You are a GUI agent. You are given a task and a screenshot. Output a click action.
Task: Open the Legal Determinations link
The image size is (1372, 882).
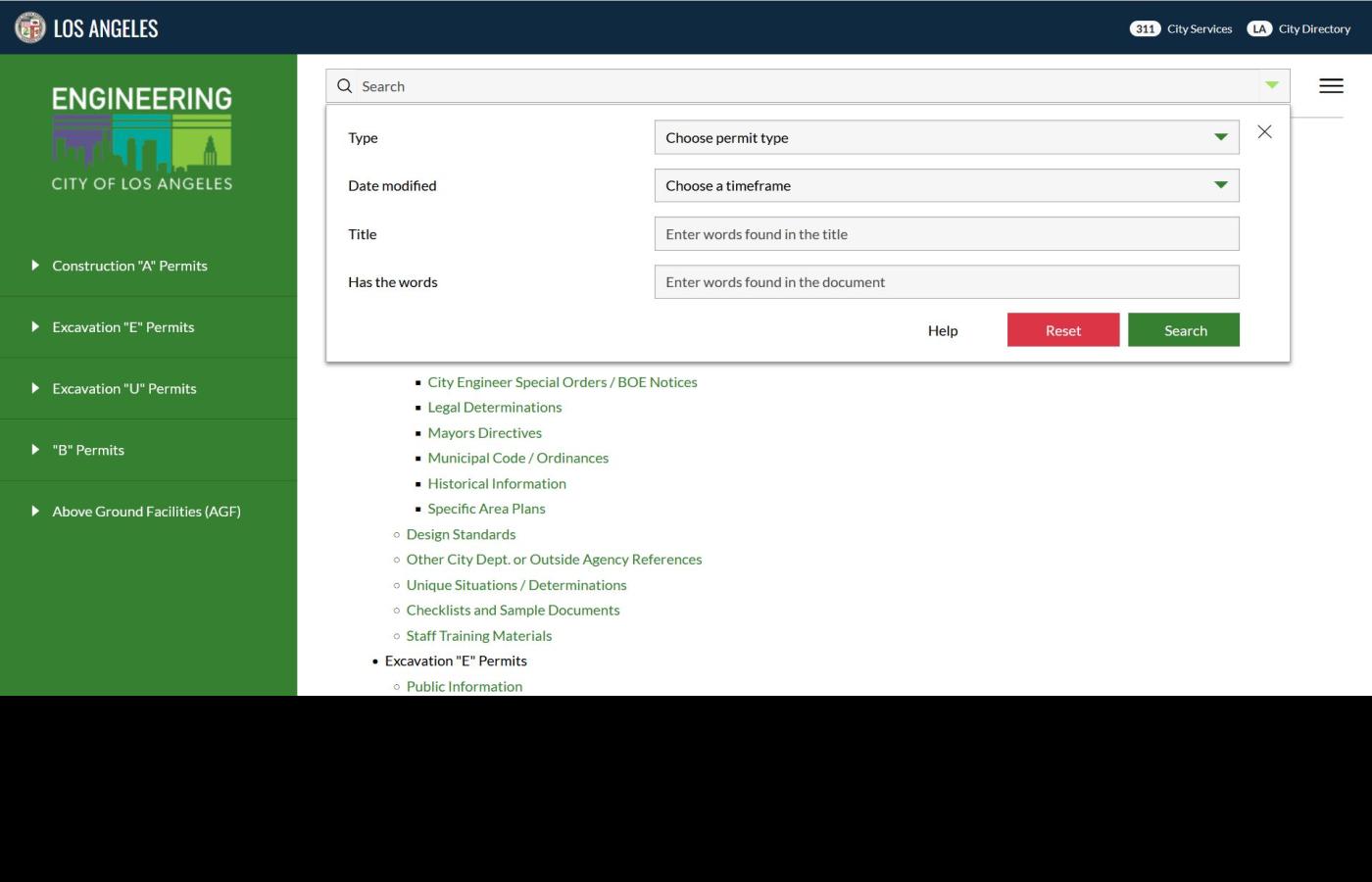494,407
